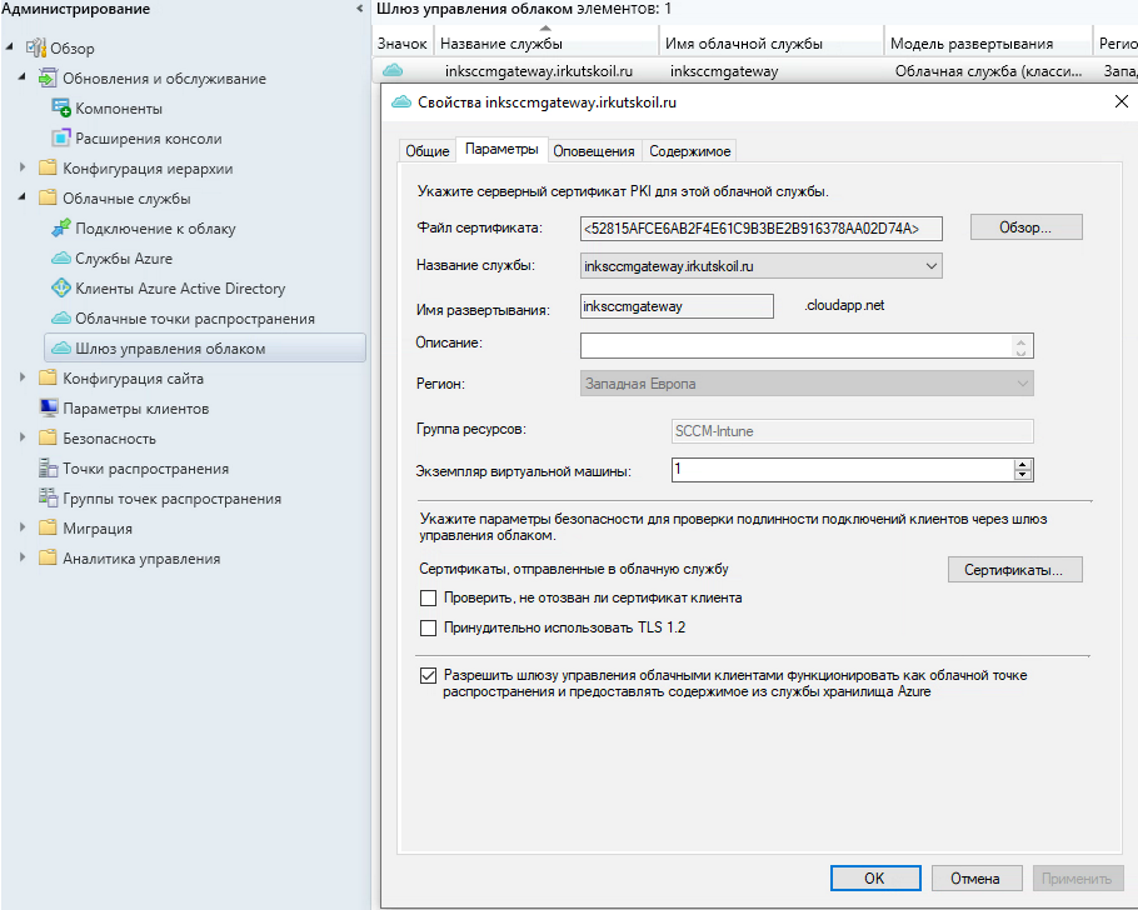Enable client certificate revocation check
Screen dimensions: 1138x910
pos(428,598)
